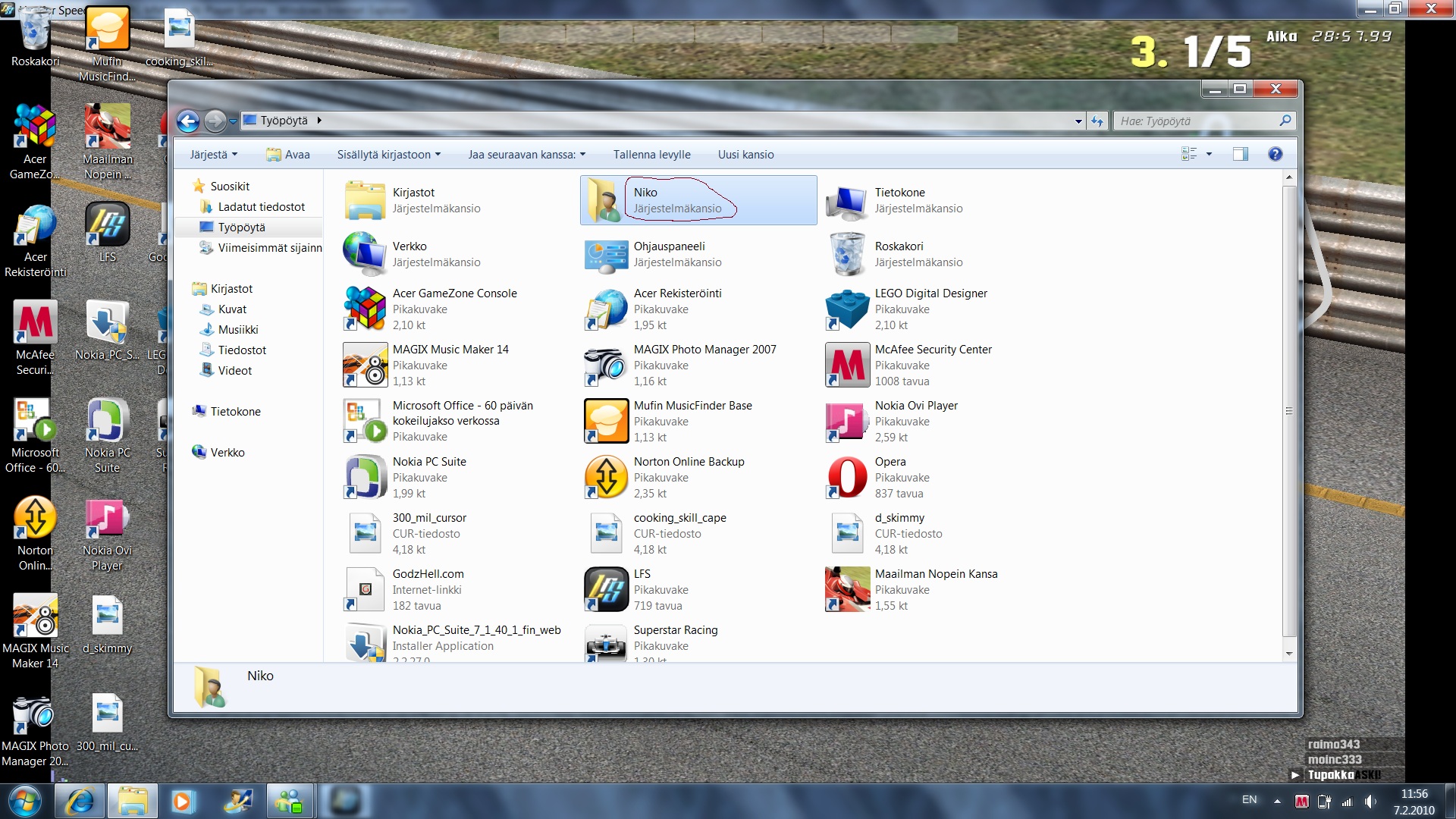Click Uusi kansio toolbar button

(745, 154)
